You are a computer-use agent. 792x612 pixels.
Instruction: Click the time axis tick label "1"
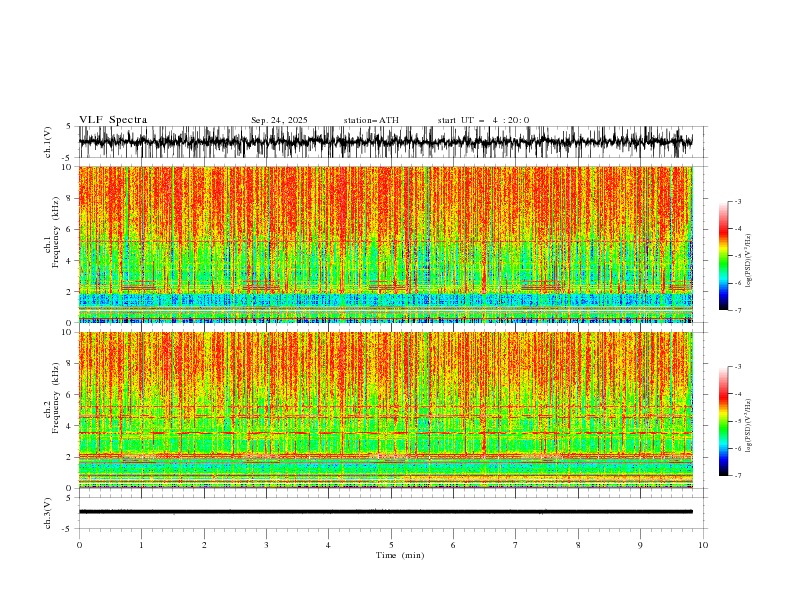coord(141,545)
